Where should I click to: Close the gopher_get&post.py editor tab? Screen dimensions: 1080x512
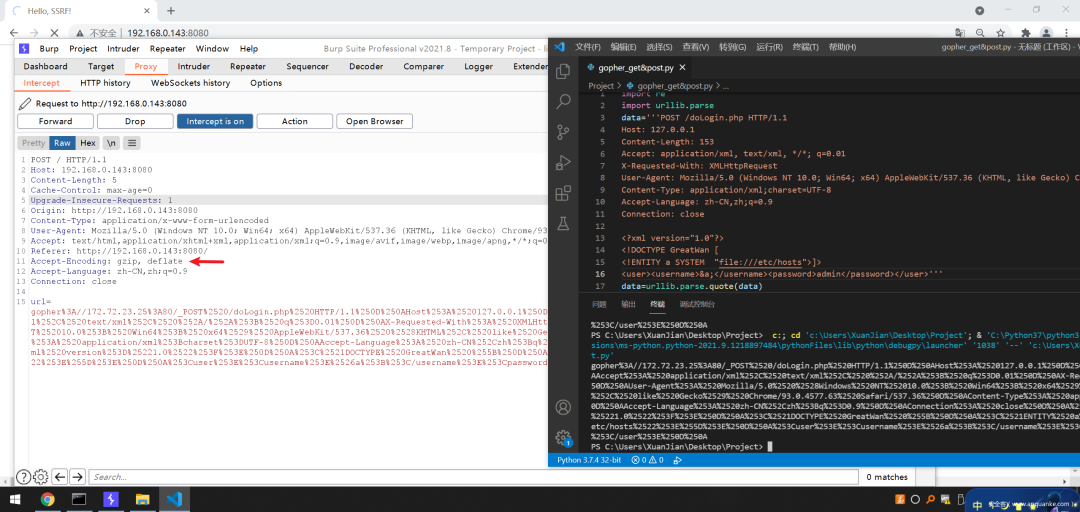pyautogui.click(x=682, y=68)
